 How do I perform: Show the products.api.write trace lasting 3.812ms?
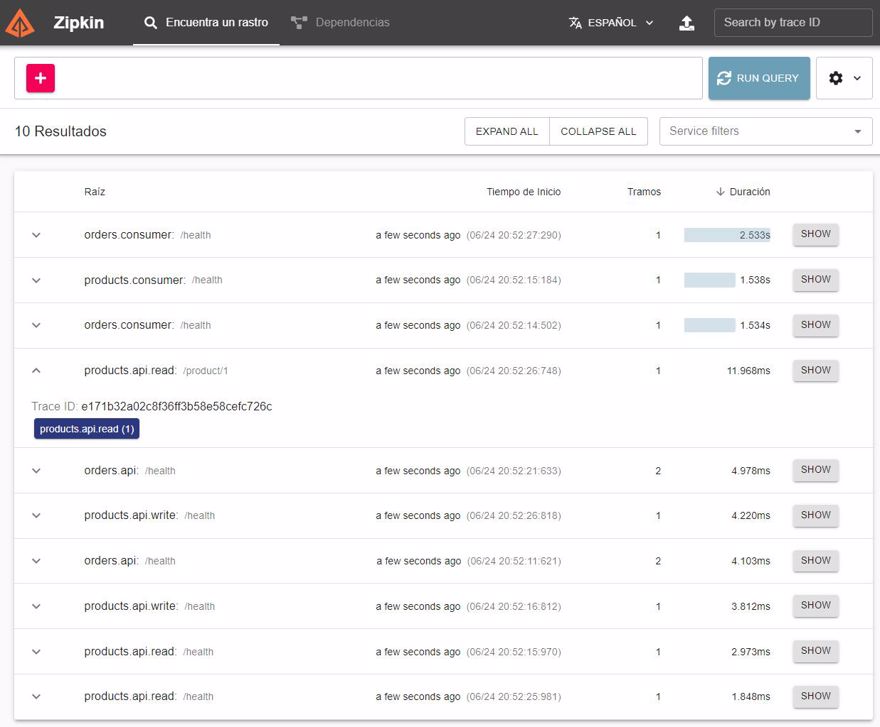(815, 606)
